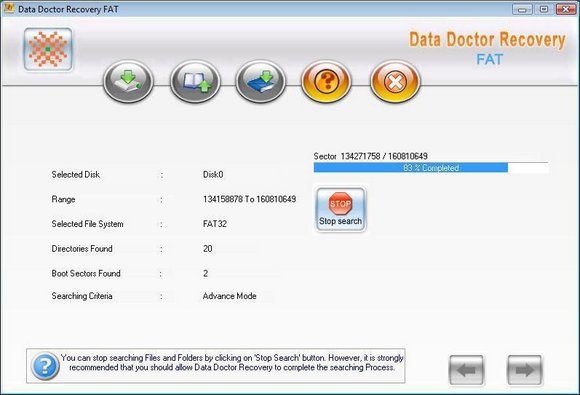Image resolution: width=580 pixels, height=395 pixels.
Task: Click the hint text about stopping the search
Action: pyautogui.click(x=232, y=362)
